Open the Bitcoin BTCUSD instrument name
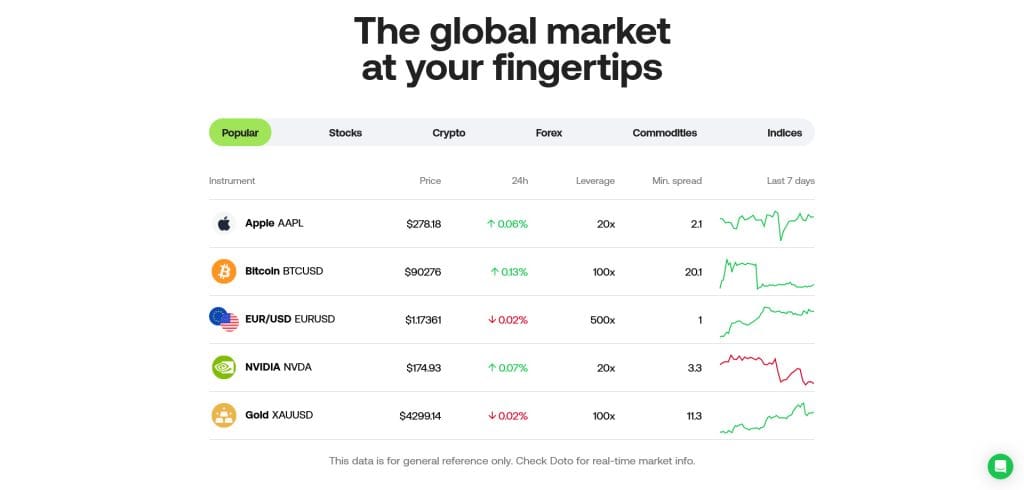The height and width of the screenshot is (490, 1024). pos(284,271)
